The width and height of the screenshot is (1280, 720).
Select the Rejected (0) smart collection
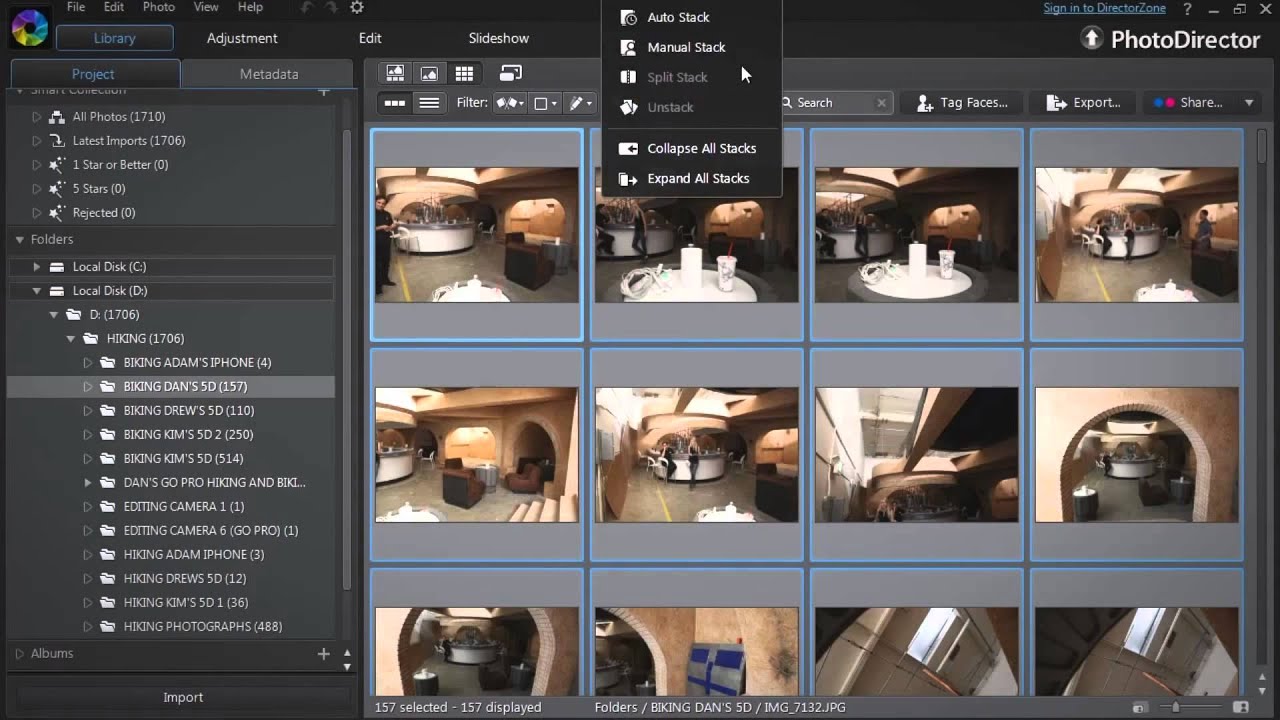104,213
